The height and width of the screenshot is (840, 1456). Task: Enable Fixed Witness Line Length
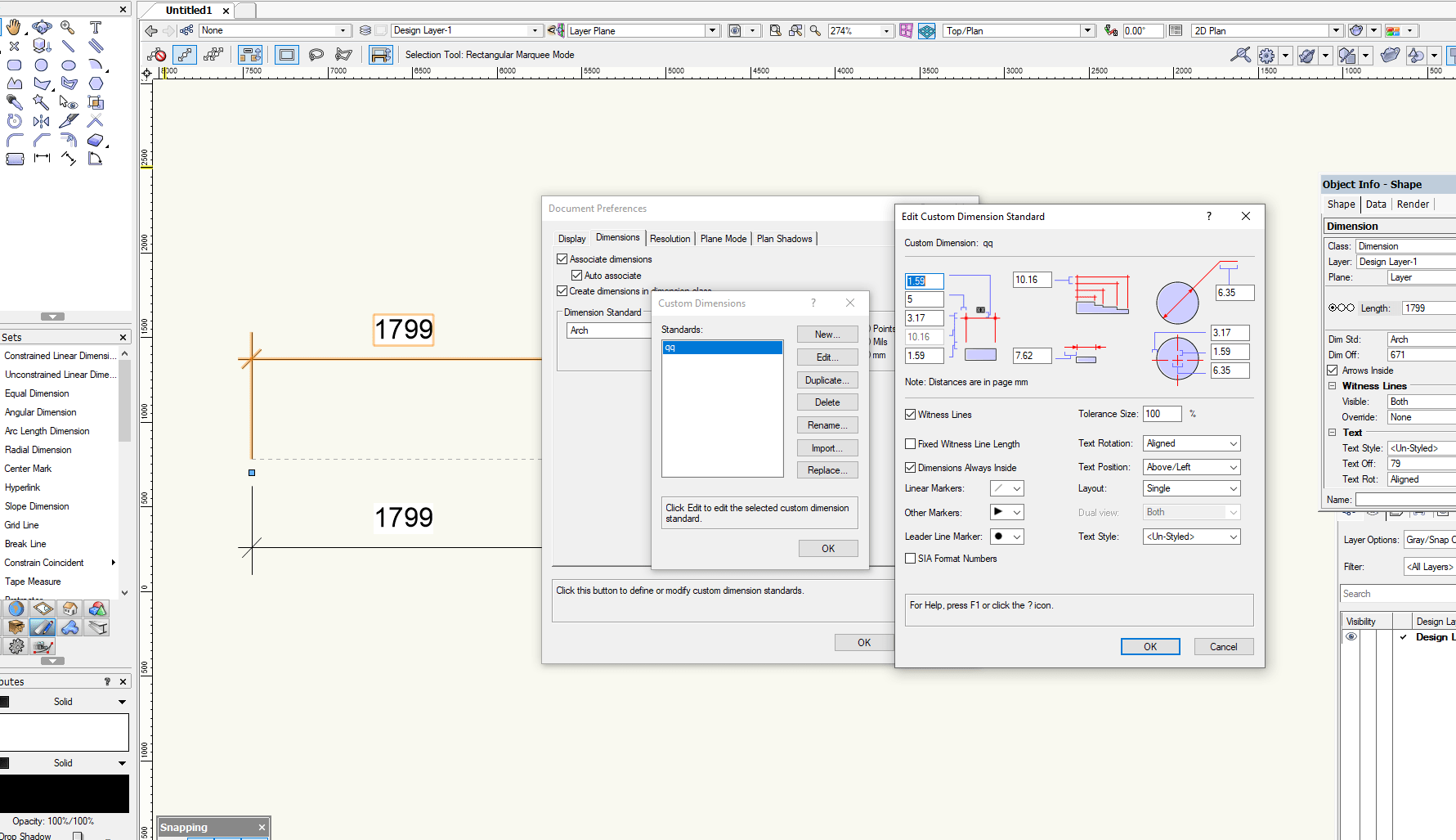click(x=911, y=443)
